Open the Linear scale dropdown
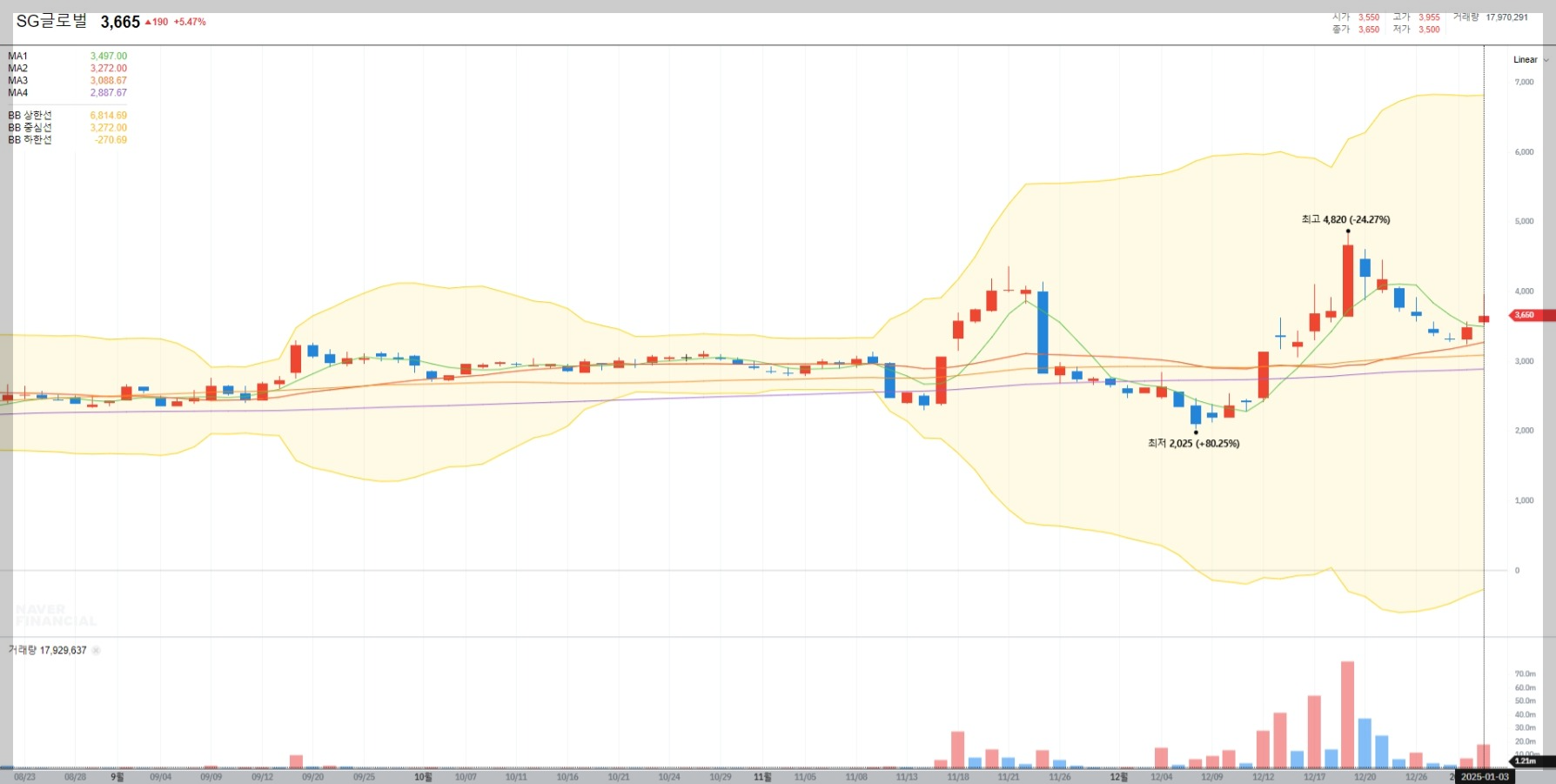Image resolution: width=1556 pixels, height=784 pixels. (1531, 59)
